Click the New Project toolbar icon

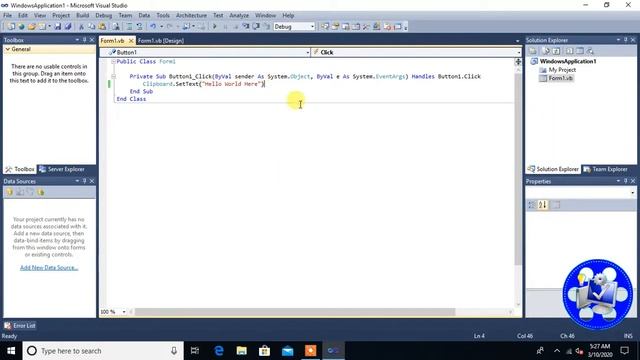click(11, 27)
